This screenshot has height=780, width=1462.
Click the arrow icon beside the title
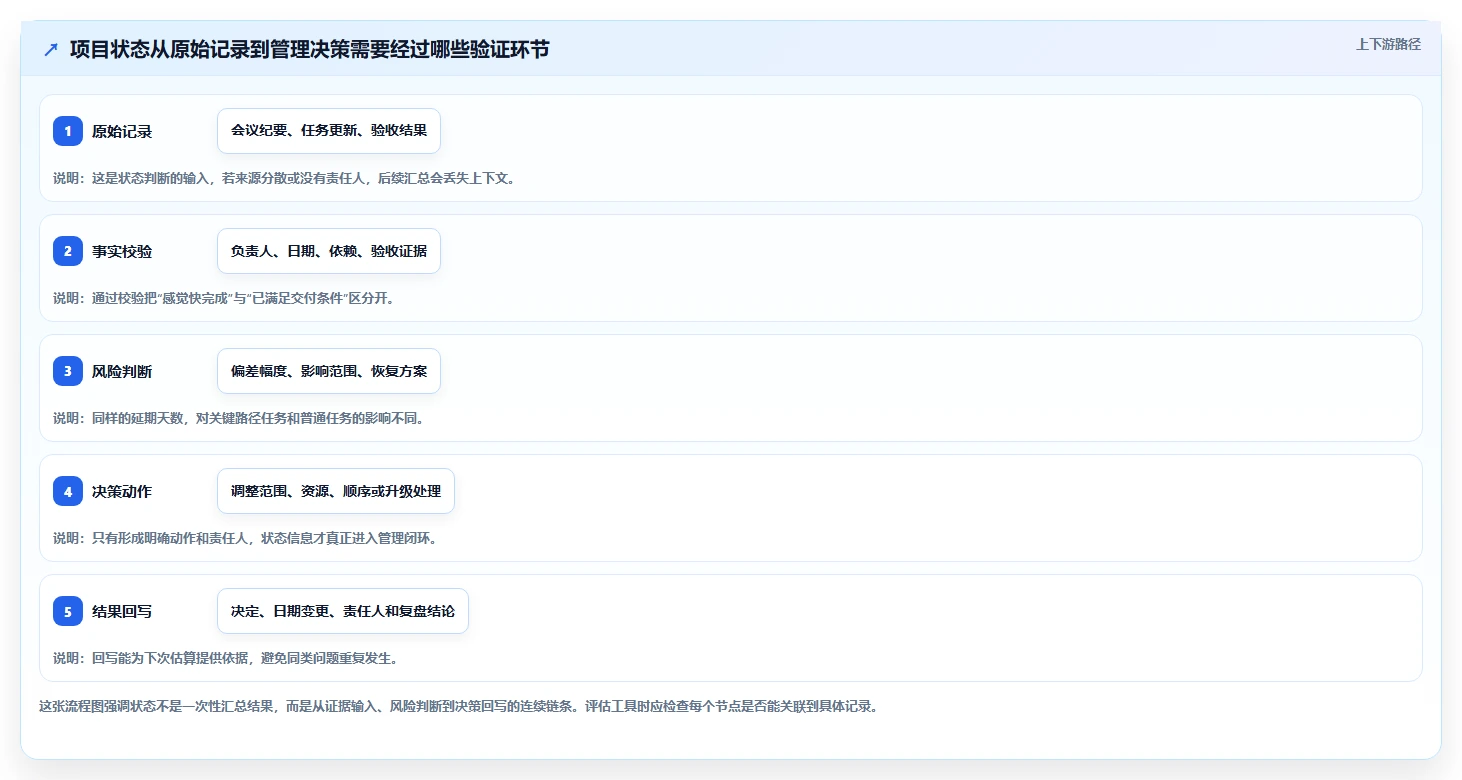[x=51, y=49]
